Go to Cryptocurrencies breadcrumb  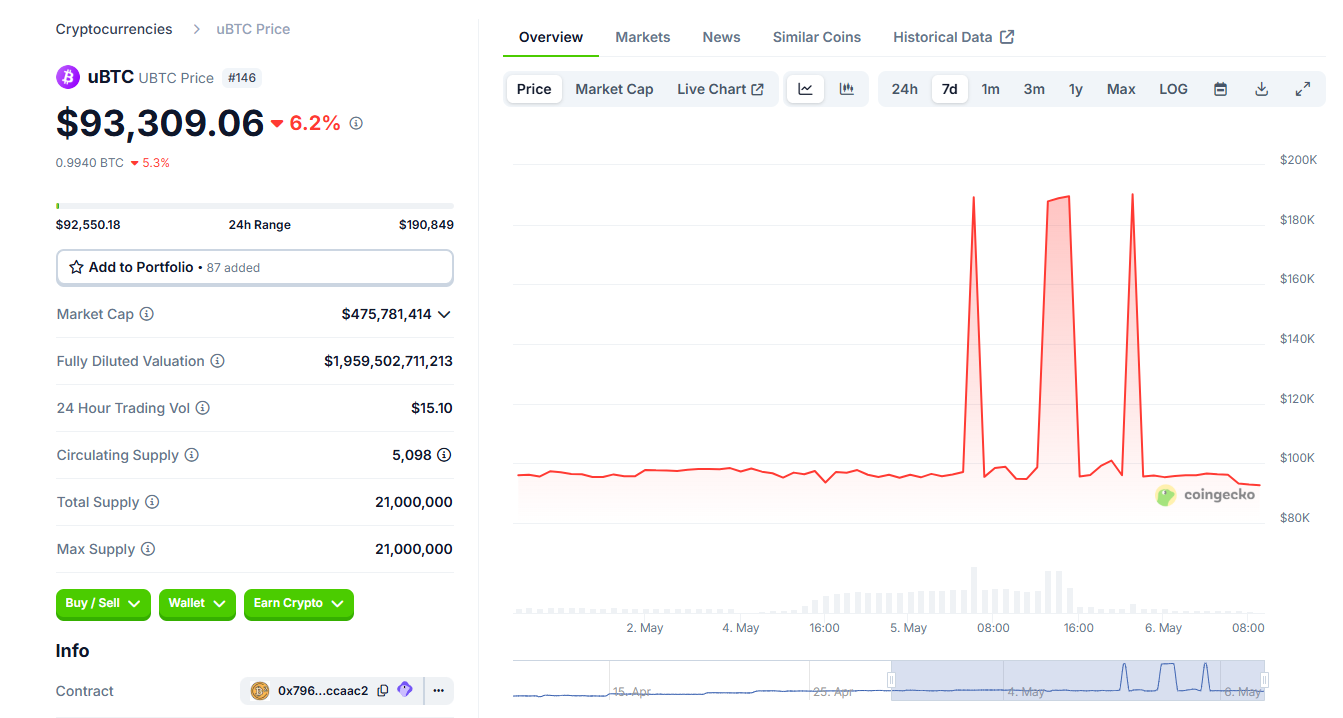114,29
